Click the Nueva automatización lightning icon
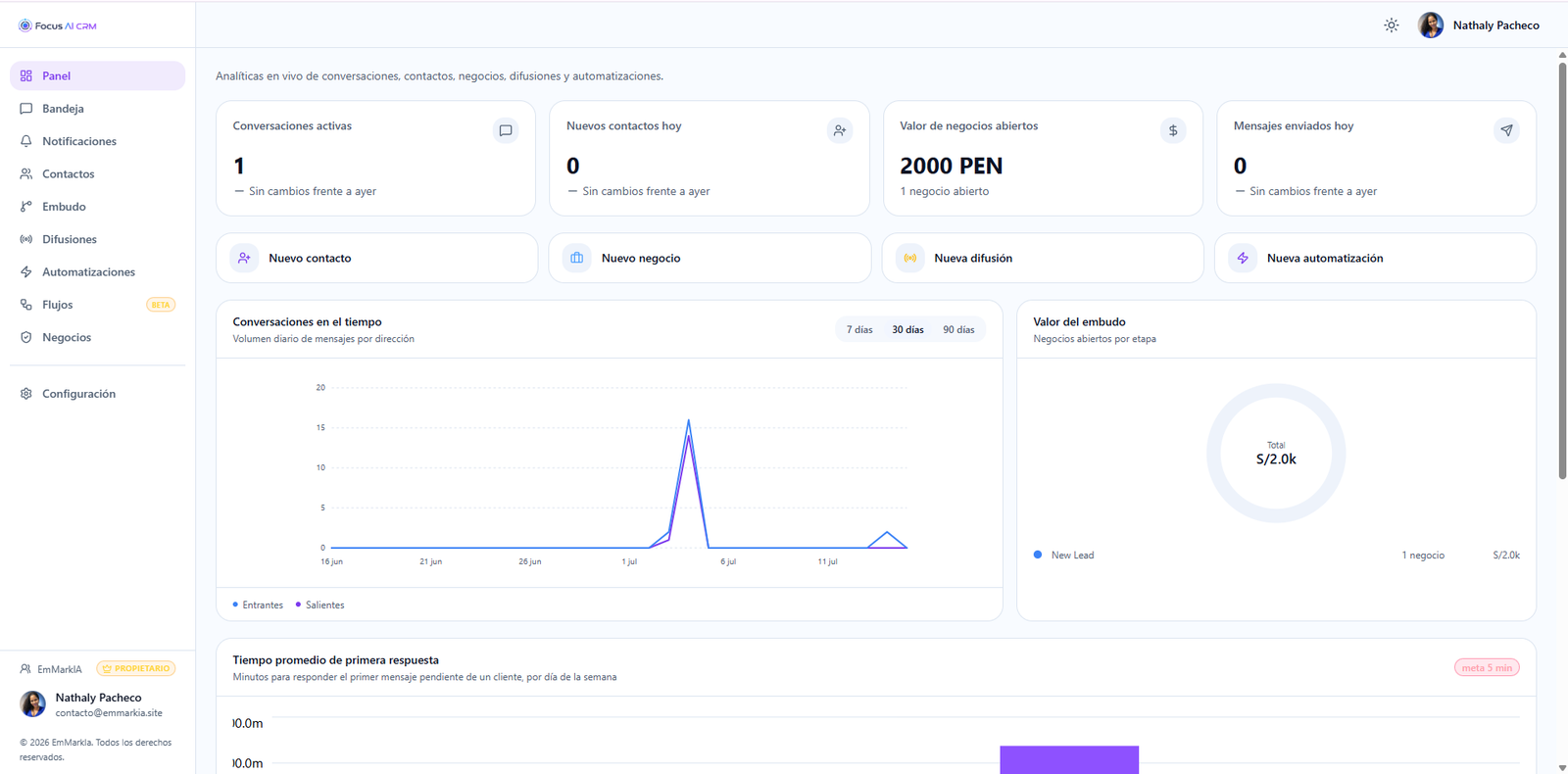The image size is (1568, 774). click(1243, 258)
